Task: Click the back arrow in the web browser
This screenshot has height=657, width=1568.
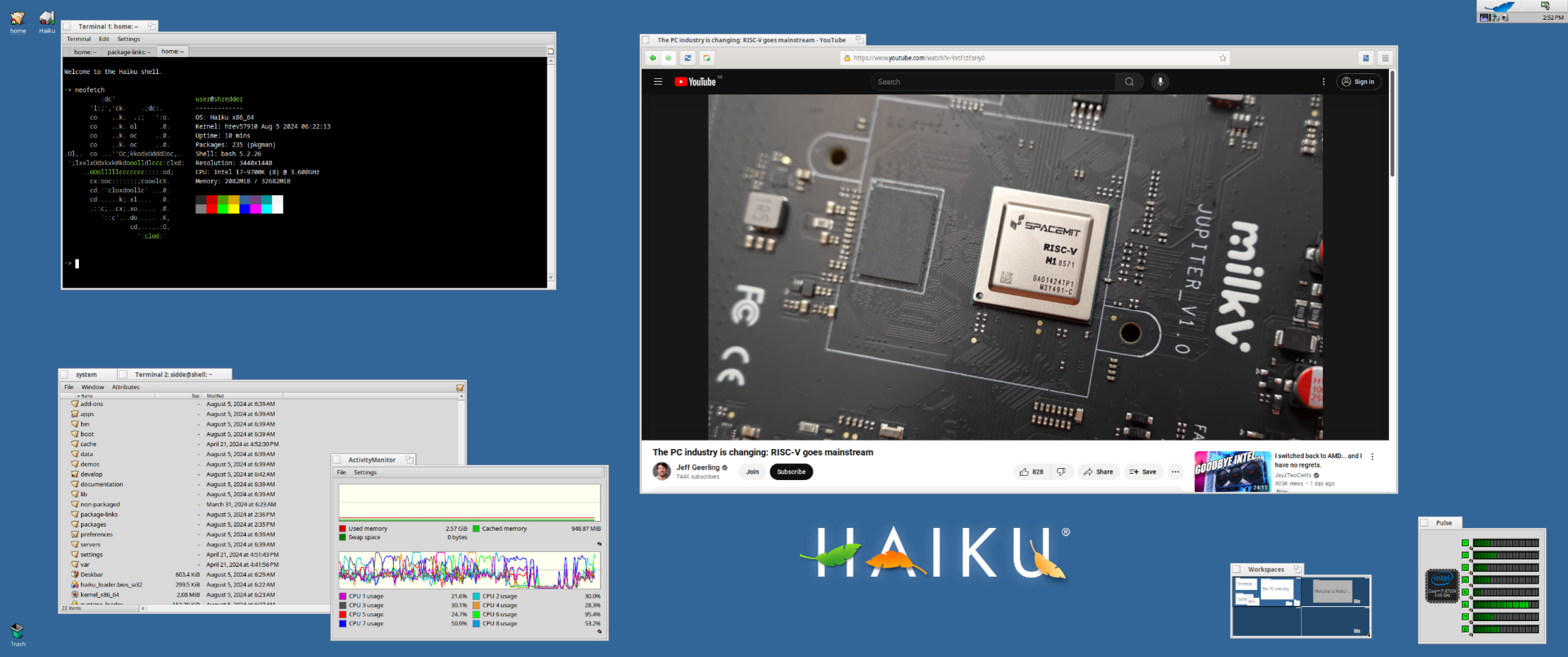Action: point(653,58)
